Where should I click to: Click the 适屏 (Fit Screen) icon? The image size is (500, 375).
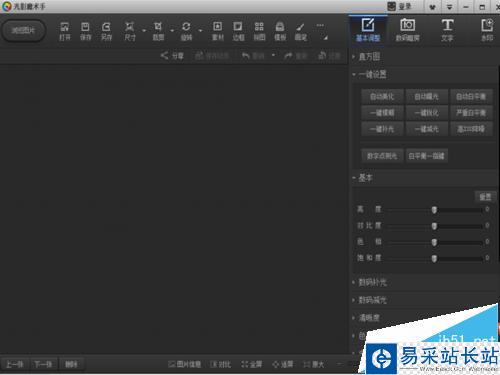click(x=283, y=364)
